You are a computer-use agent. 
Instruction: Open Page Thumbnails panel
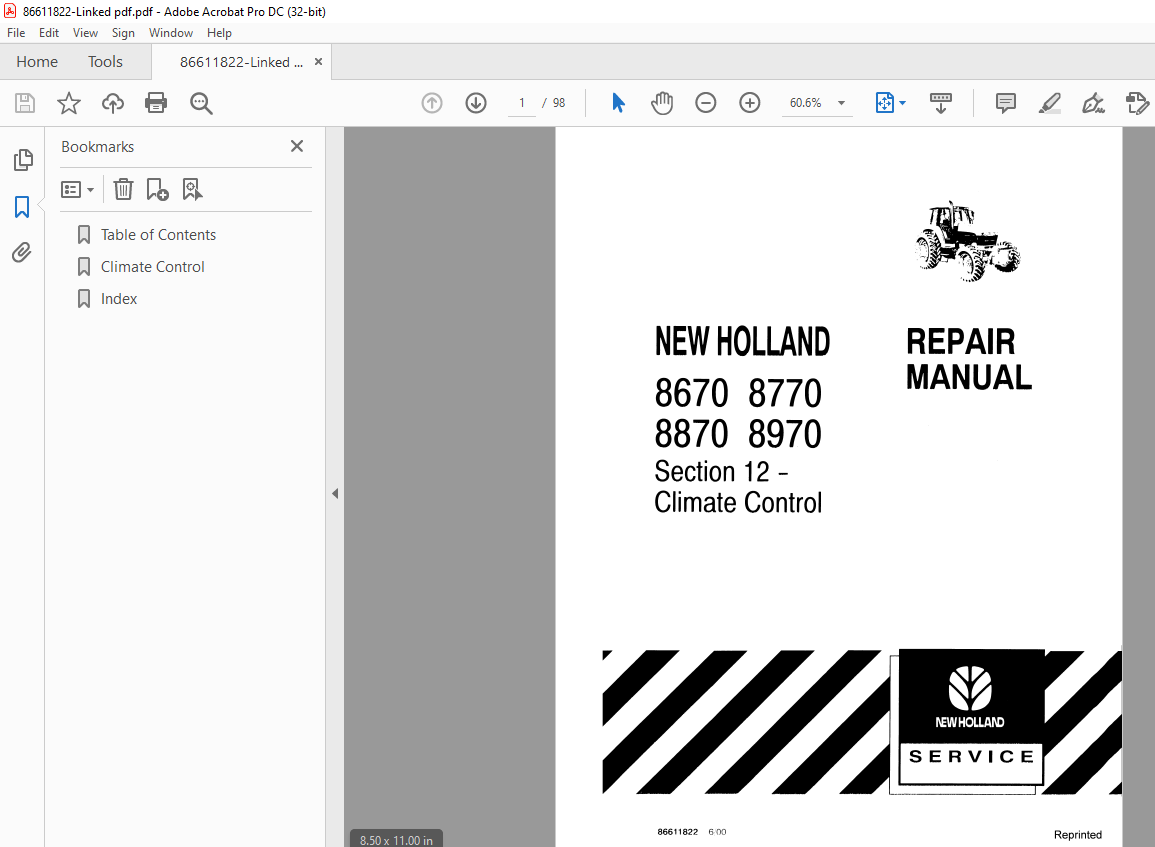tap(23, 160)
